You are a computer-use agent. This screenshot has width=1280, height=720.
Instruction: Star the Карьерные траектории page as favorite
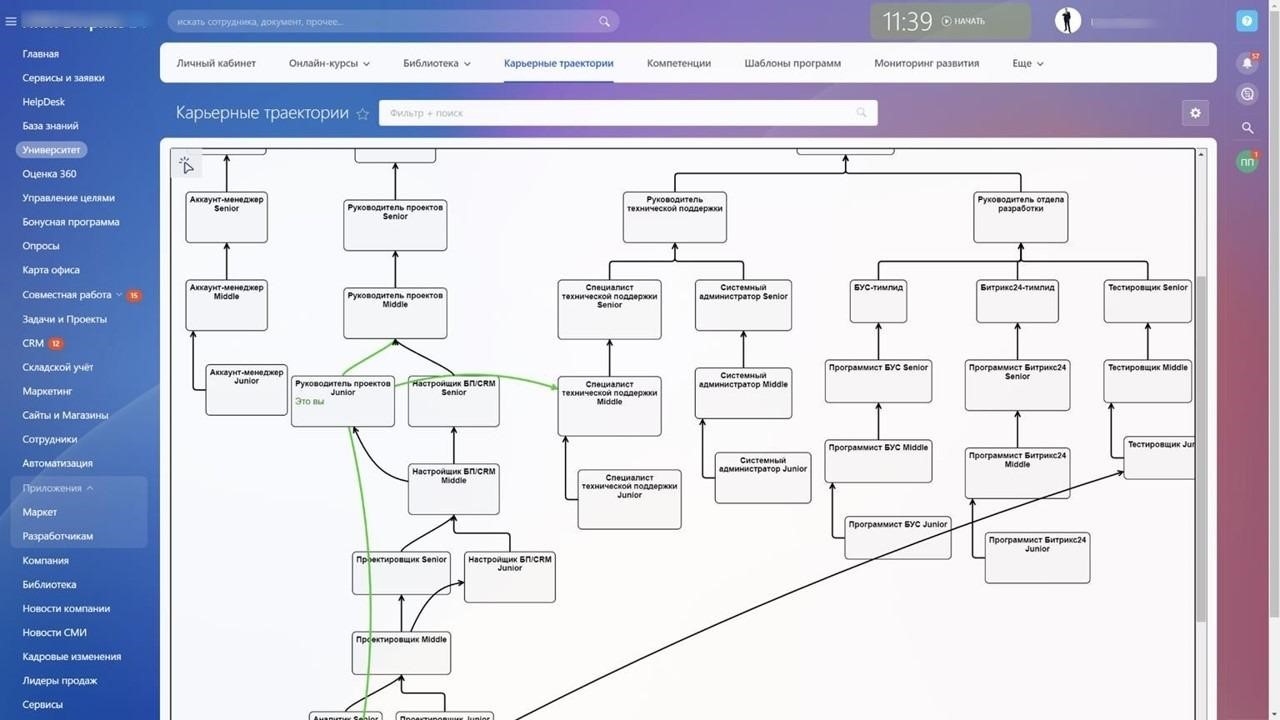362,114
